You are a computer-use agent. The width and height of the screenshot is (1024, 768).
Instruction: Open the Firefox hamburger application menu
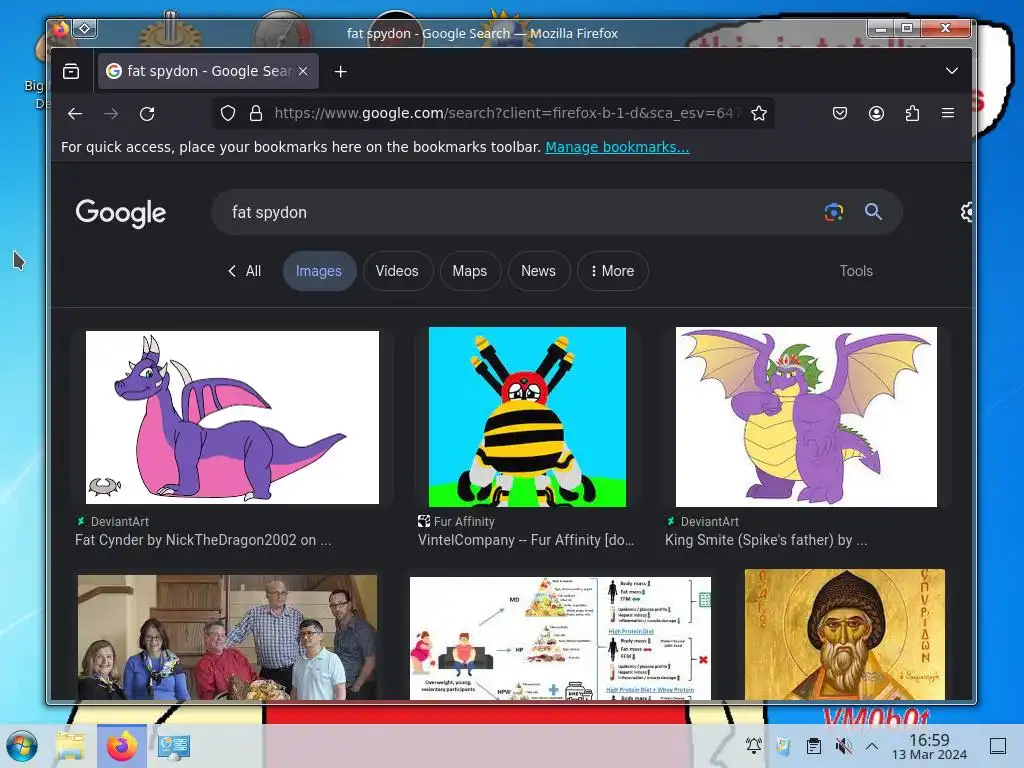coord(948,114)
